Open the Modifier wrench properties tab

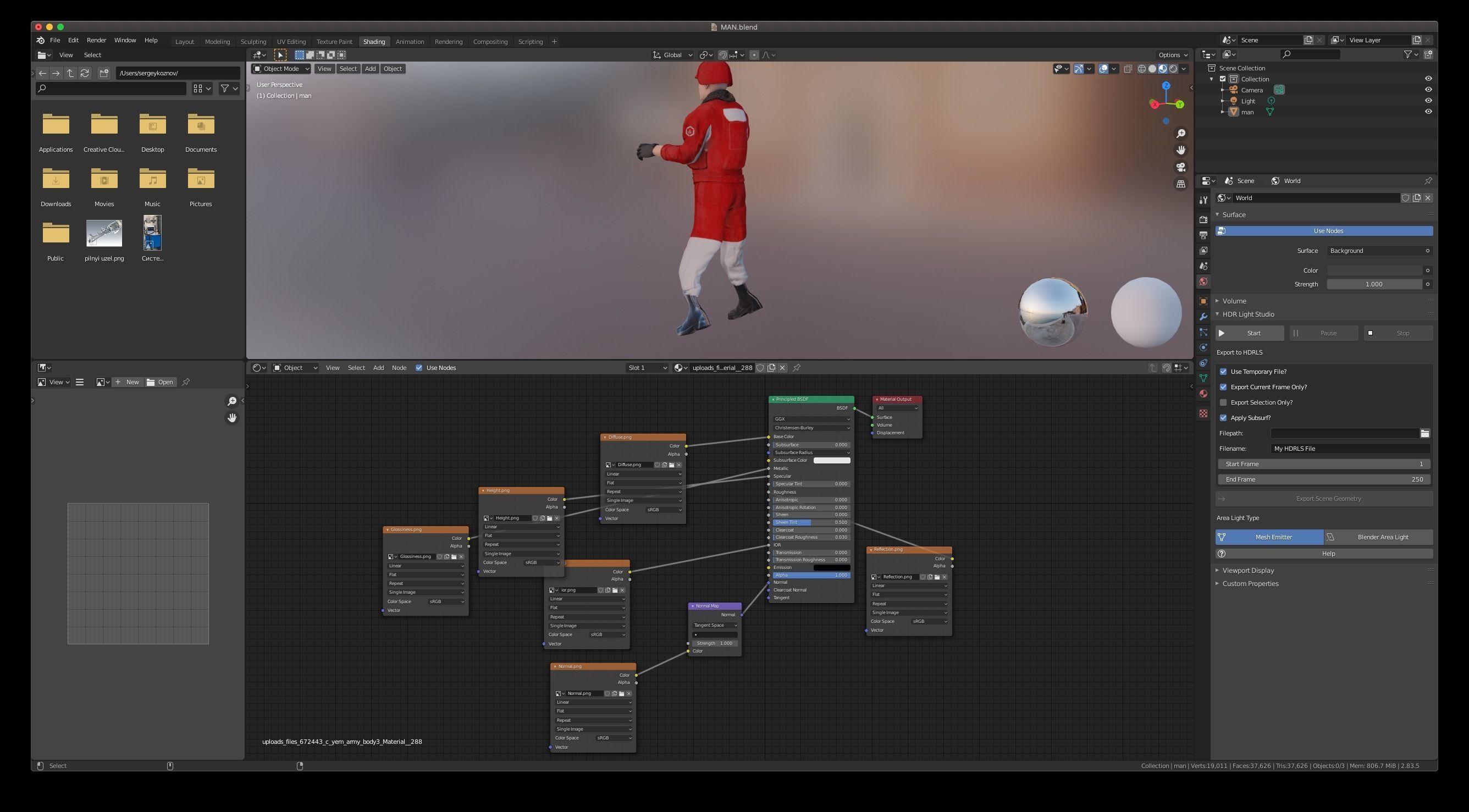(x=1203, y=317)
